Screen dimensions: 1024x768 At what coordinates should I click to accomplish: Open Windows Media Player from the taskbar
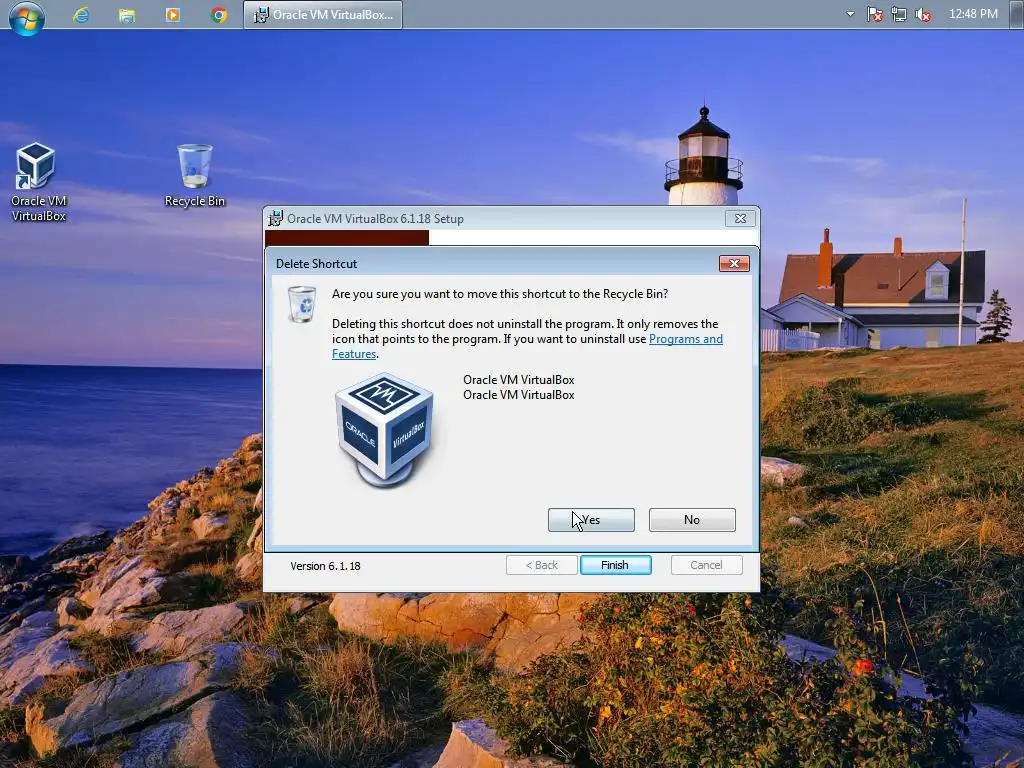coord(172,14)
